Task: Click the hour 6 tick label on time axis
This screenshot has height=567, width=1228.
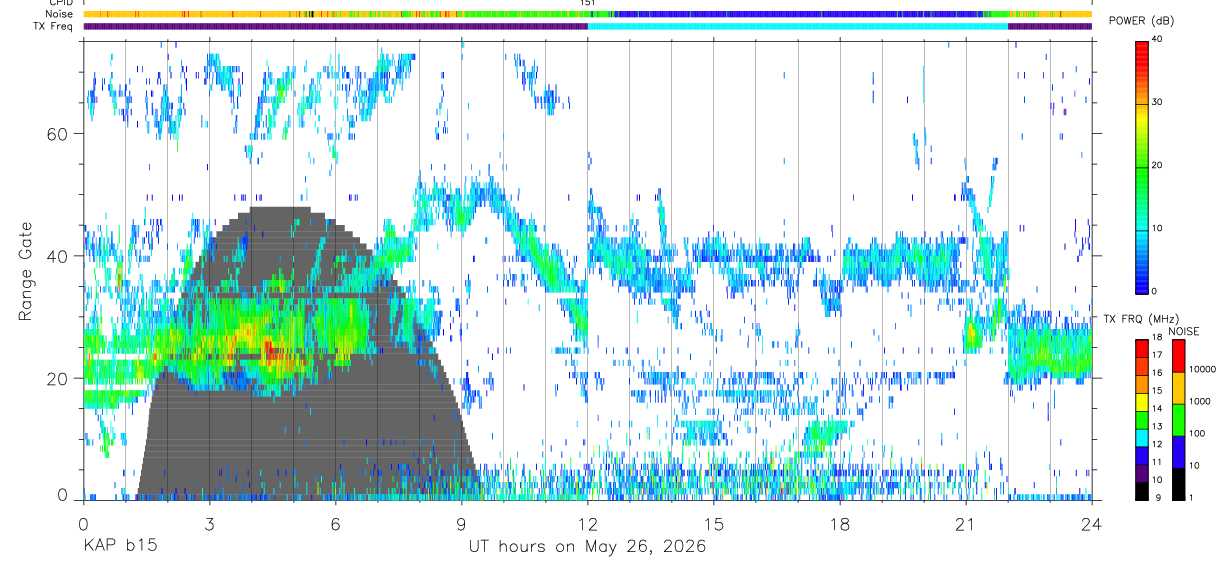Action: click(x=335, y=523)
